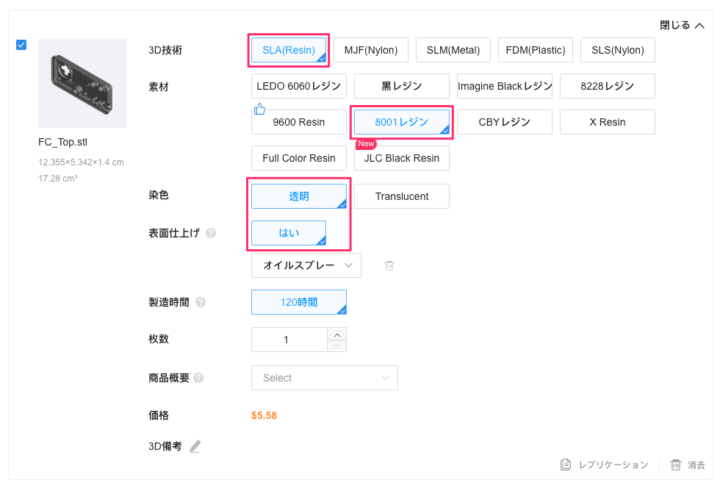Image resolution: width=720 pixels, height=491 pixels.
Task: Toggle the FC_Top.stl file checkbox
Action: coord(22,46)
